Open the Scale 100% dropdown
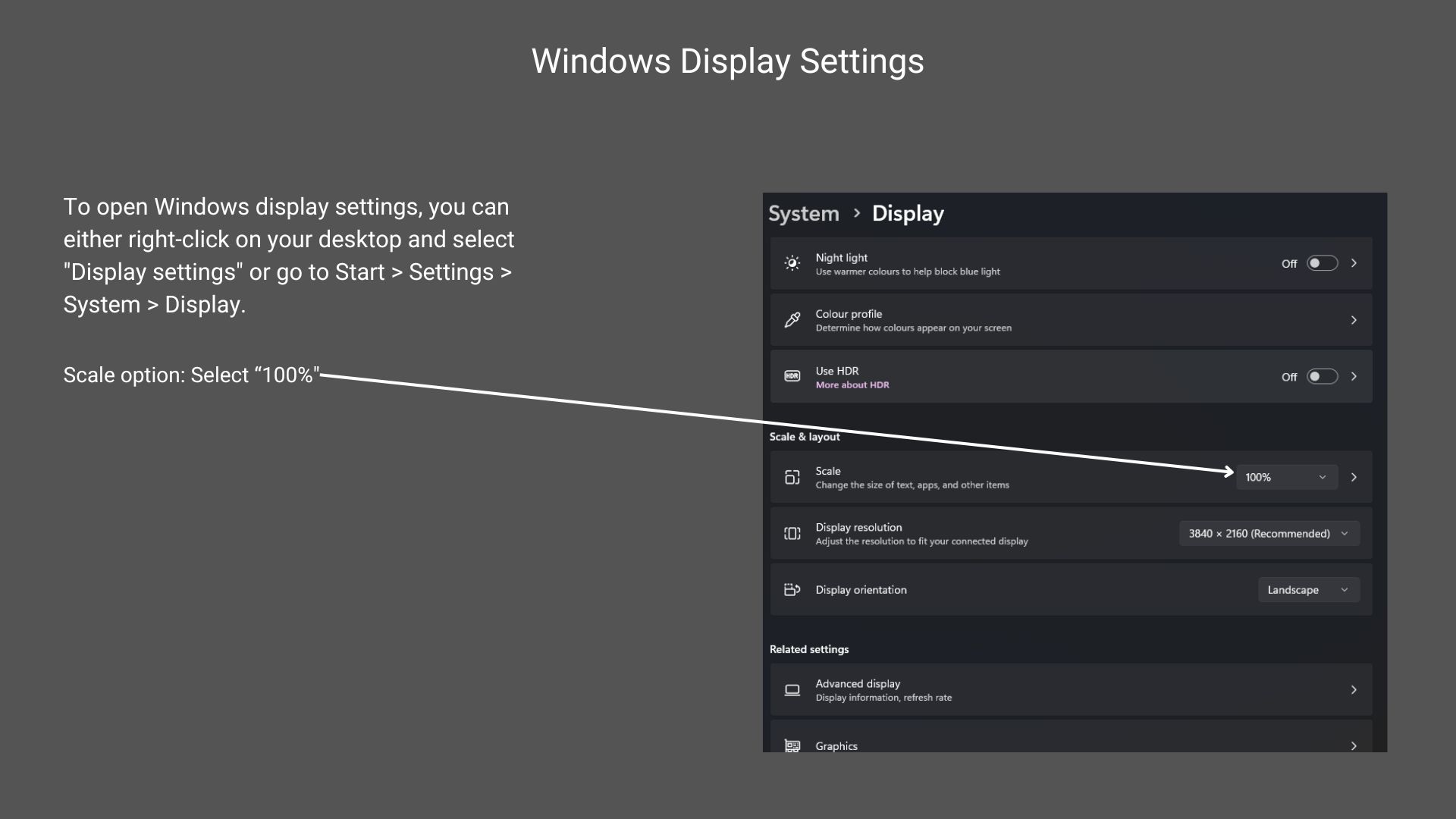This screenshot has height=819, width=1456. (x=1287, y=477)
